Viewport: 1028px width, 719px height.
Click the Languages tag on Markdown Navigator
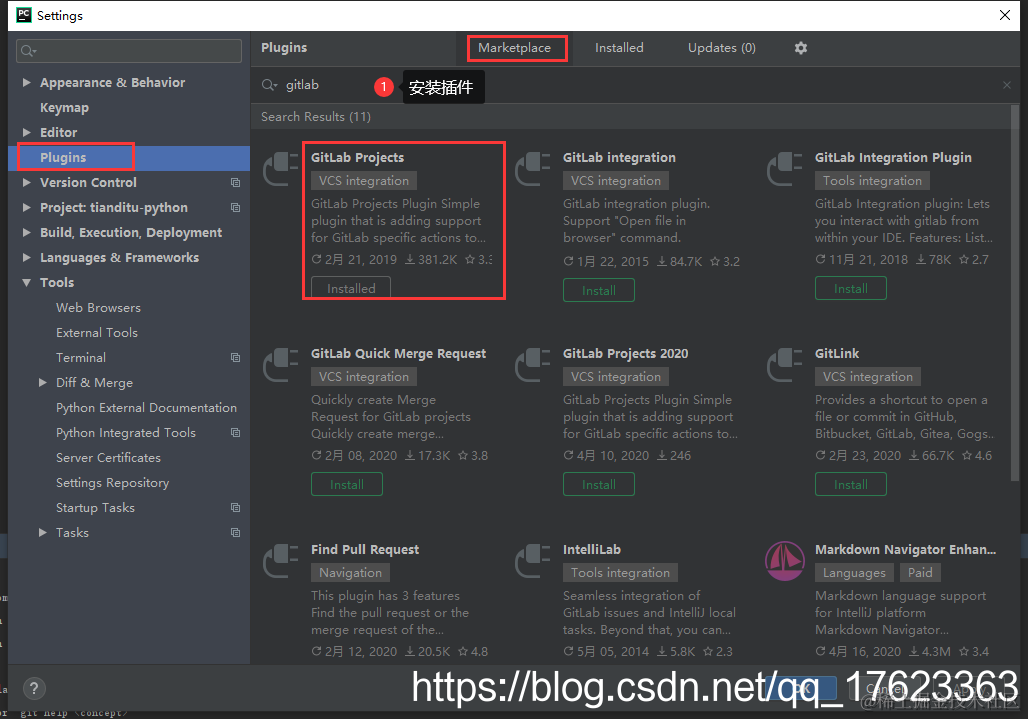(x=854, y=572)
